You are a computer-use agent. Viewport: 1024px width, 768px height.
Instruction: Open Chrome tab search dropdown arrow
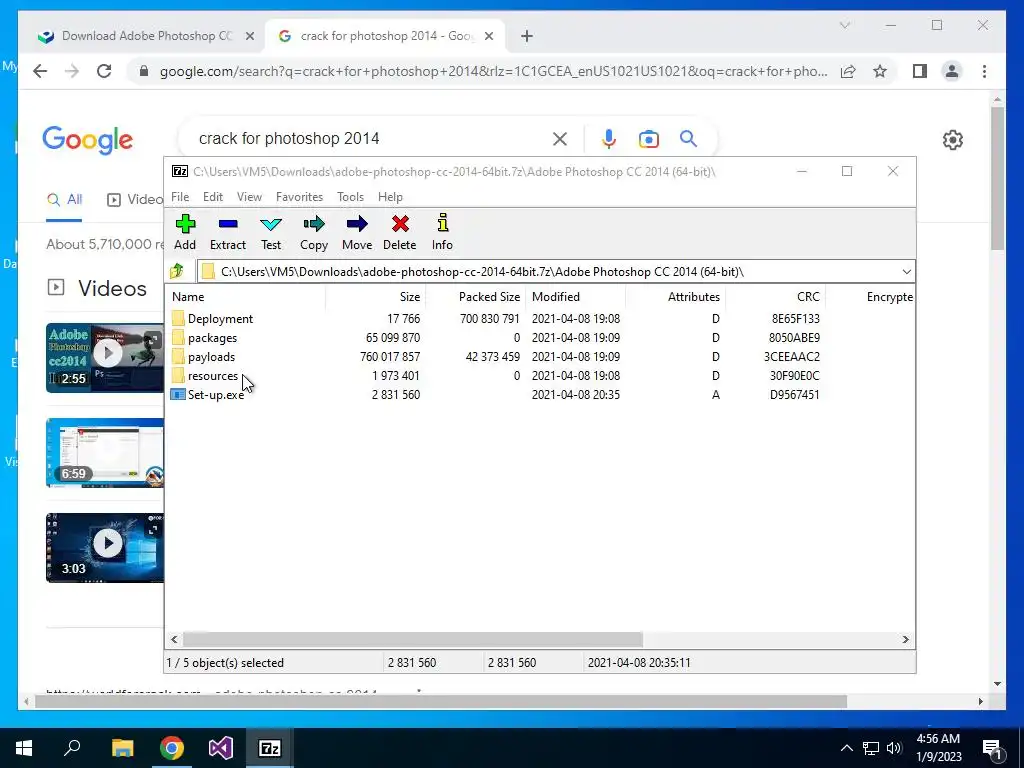(x=844, y=25)
